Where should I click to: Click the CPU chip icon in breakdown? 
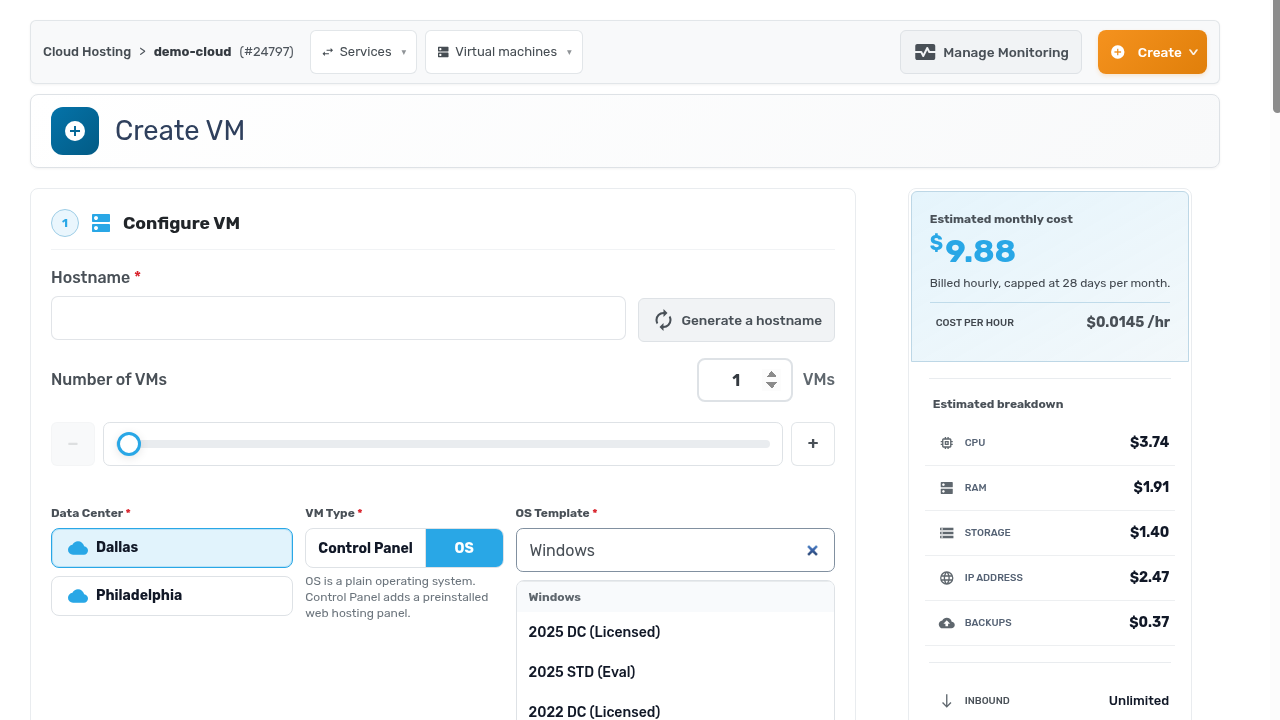947,443
